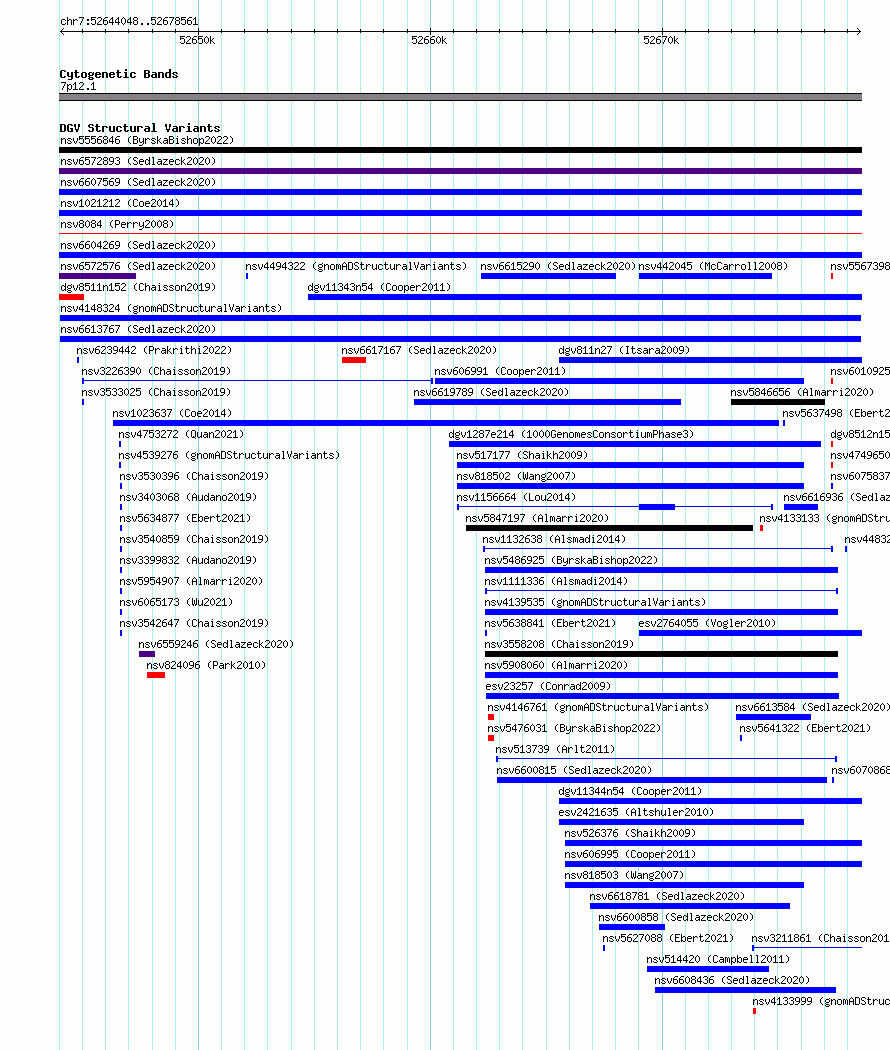Open nsv1023637 (Coe2014) label

172,413
